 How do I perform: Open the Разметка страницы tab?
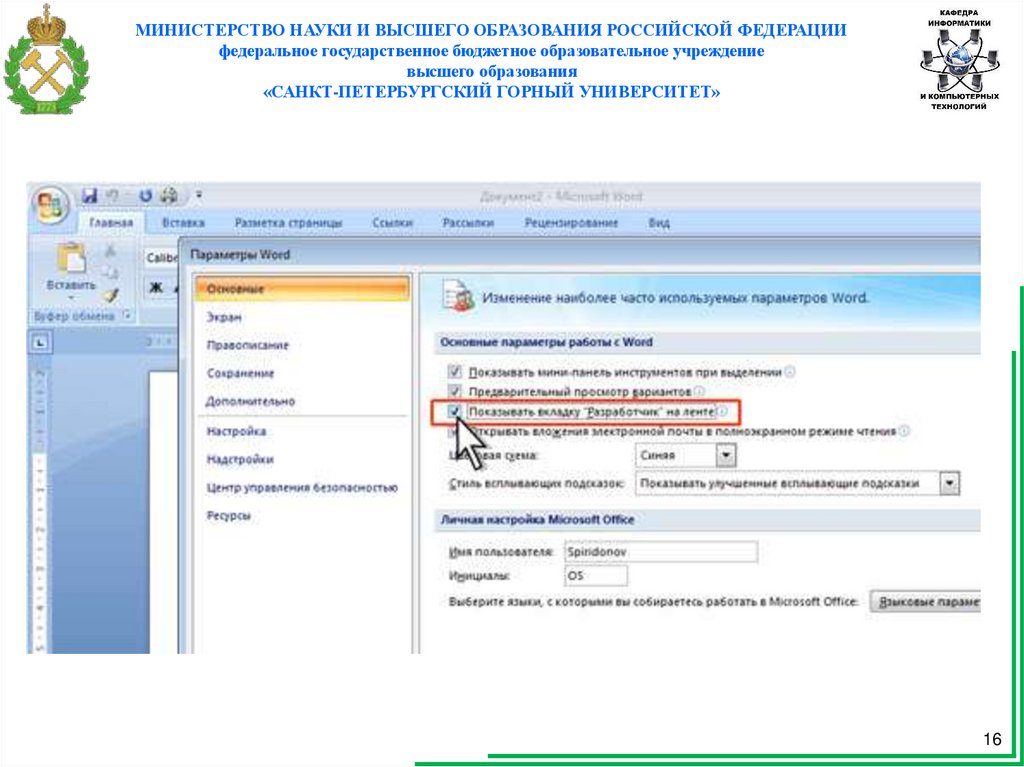tap(288, 223)
